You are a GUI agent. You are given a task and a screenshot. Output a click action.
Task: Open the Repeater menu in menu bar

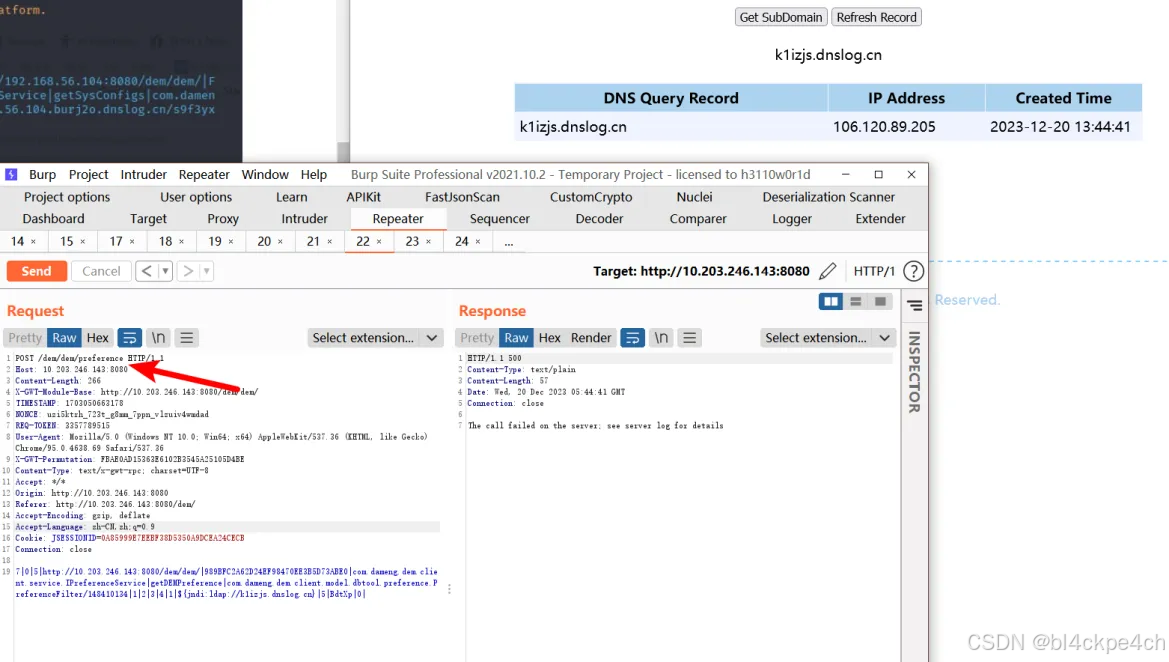(204, 174)
